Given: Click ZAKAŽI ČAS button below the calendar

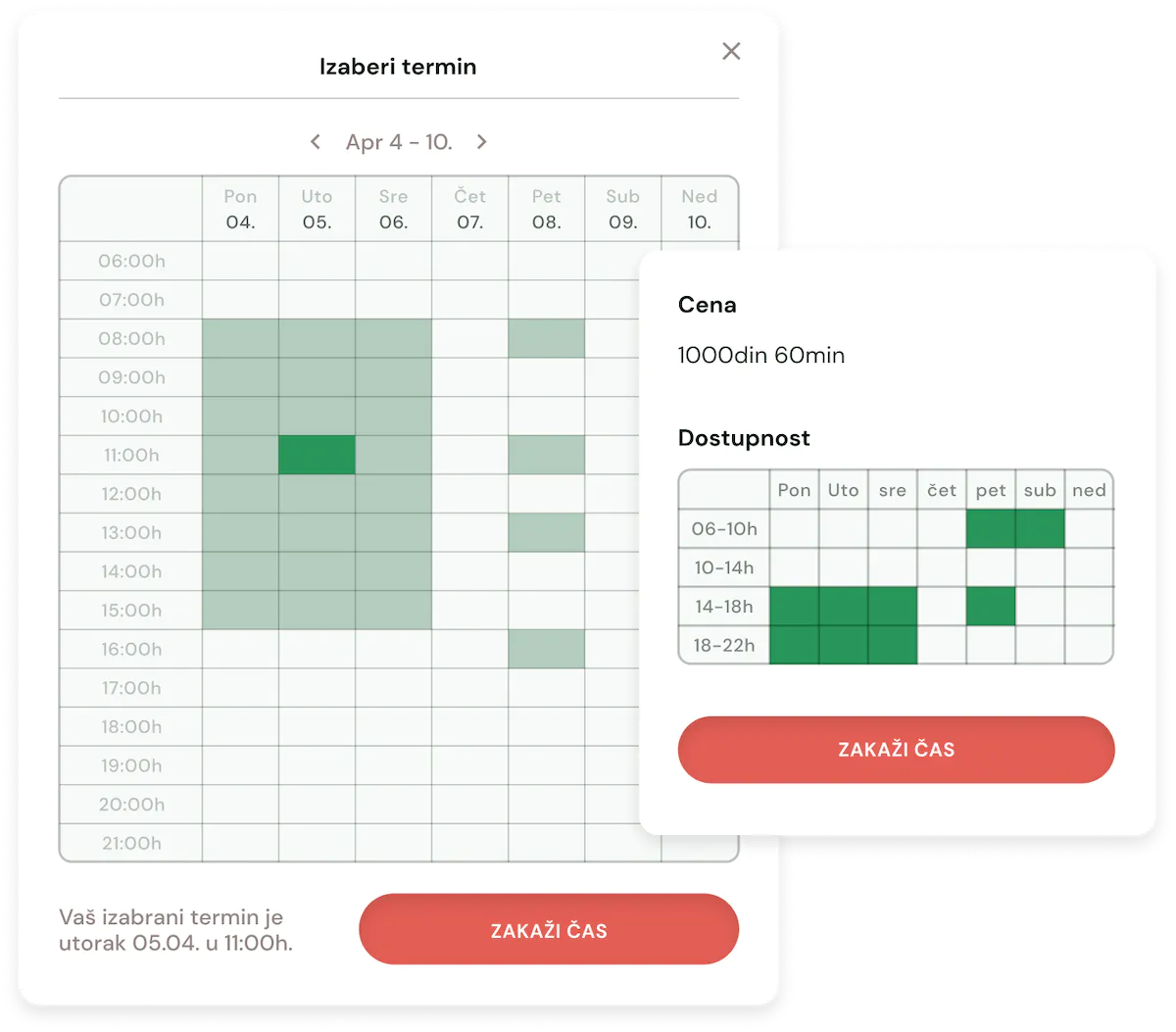Looking at the screenshot, I should tap(549, 929).
